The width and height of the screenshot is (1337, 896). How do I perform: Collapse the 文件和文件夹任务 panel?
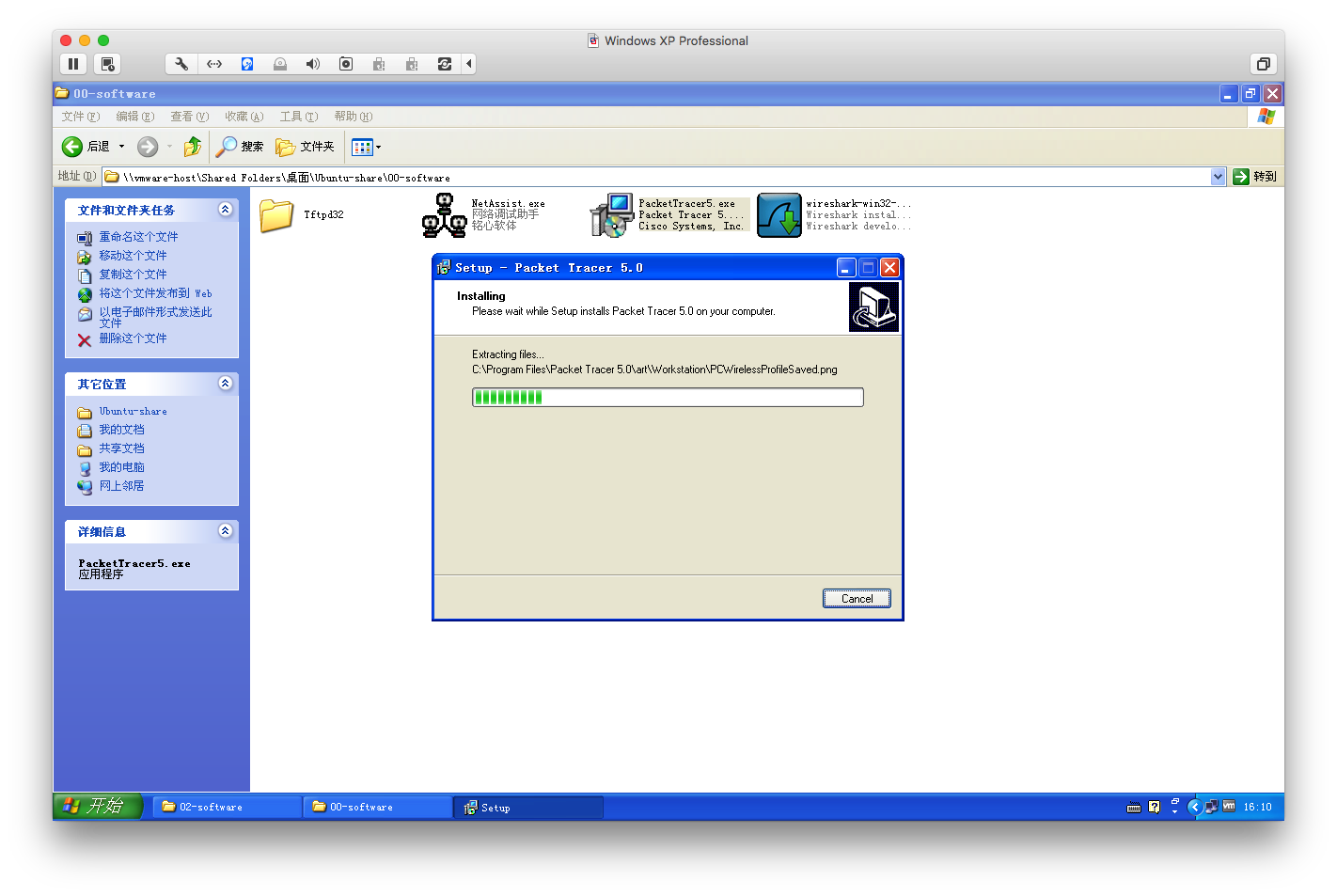click(225, 210)
